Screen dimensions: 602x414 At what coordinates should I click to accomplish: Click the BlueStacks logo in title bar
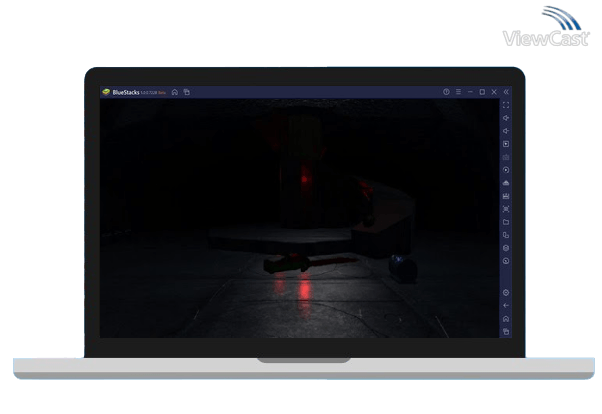pos(105,92)
